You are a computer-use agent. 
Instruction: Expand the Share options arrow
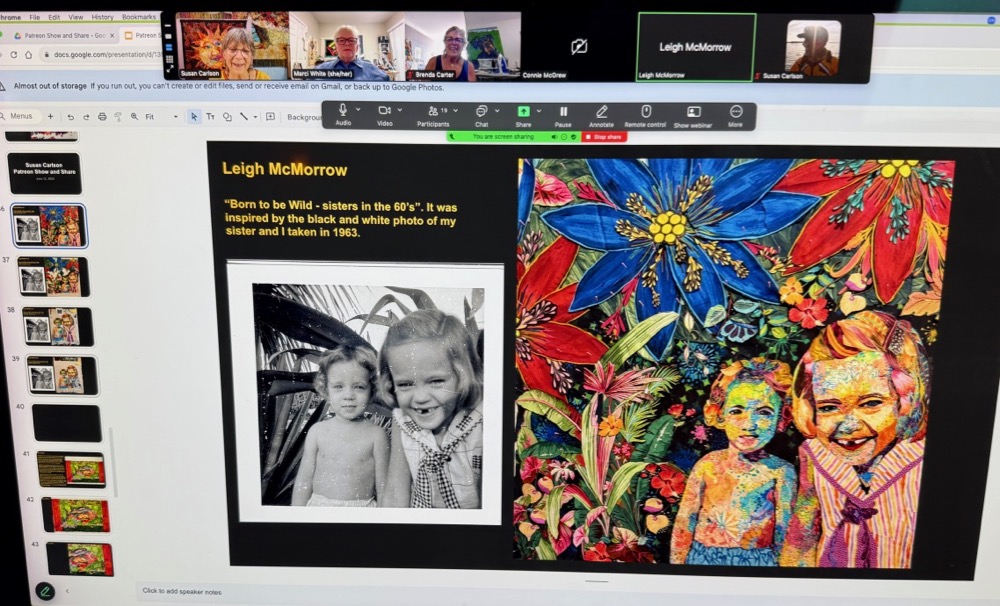coord(540,111)
